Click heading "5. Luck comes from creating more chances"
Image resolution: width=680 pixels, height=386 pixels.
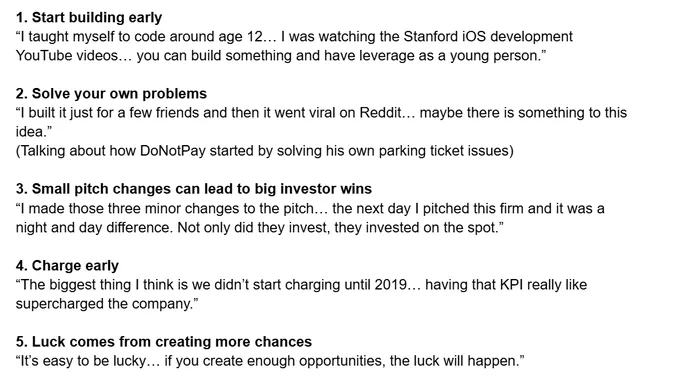[x=164, y=342]
